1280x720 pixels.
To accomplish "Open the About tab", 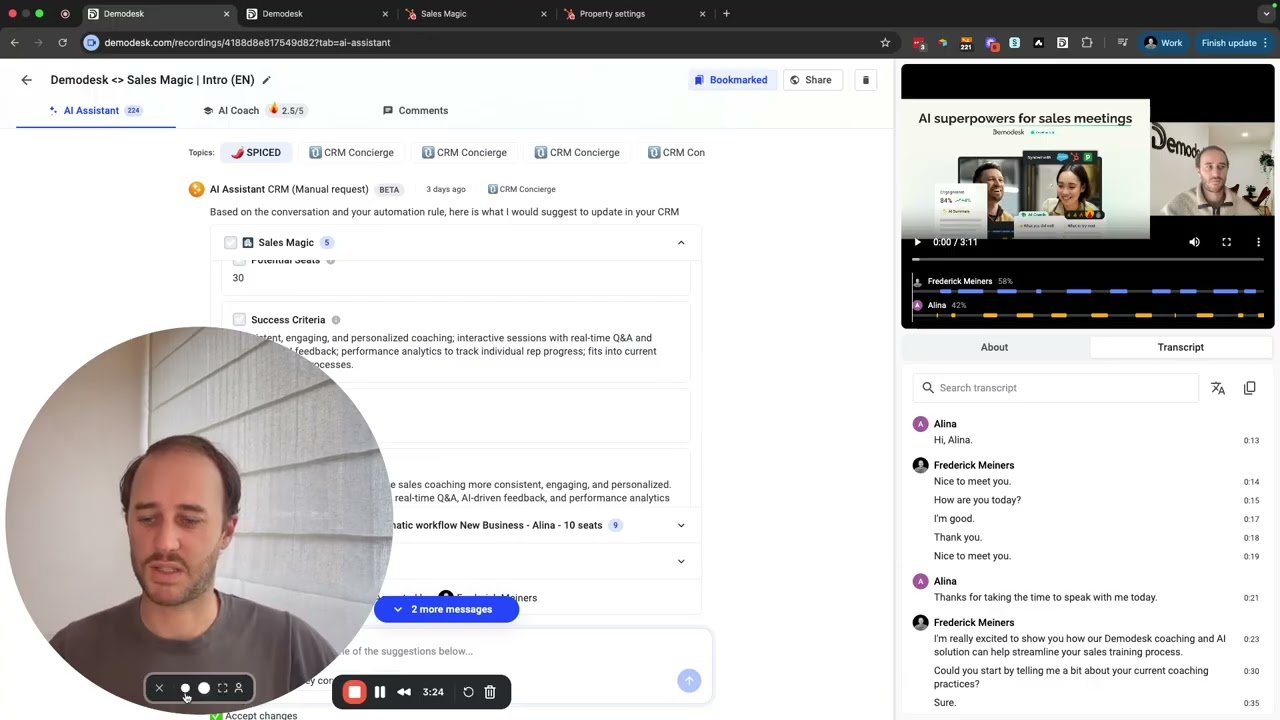I will point(994,347).
